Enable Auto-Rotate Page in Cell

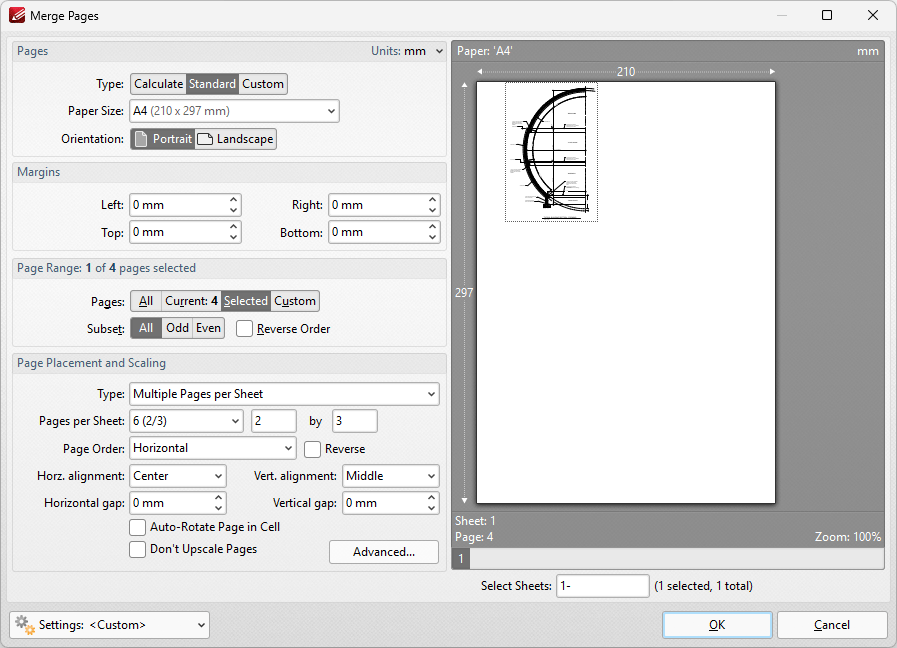point(137,527)
